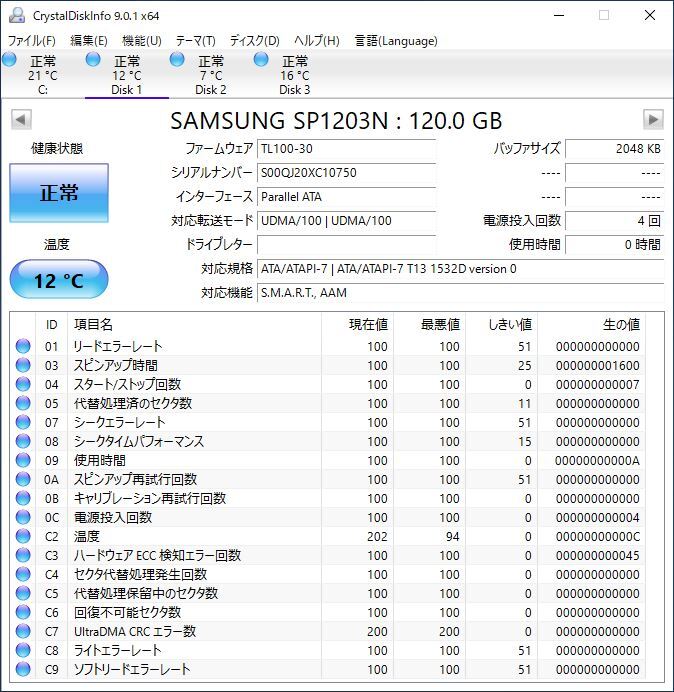The width and height of the screenshot is (674, 692).
Task: Select the Disk 1 tab
Action: 127,75
